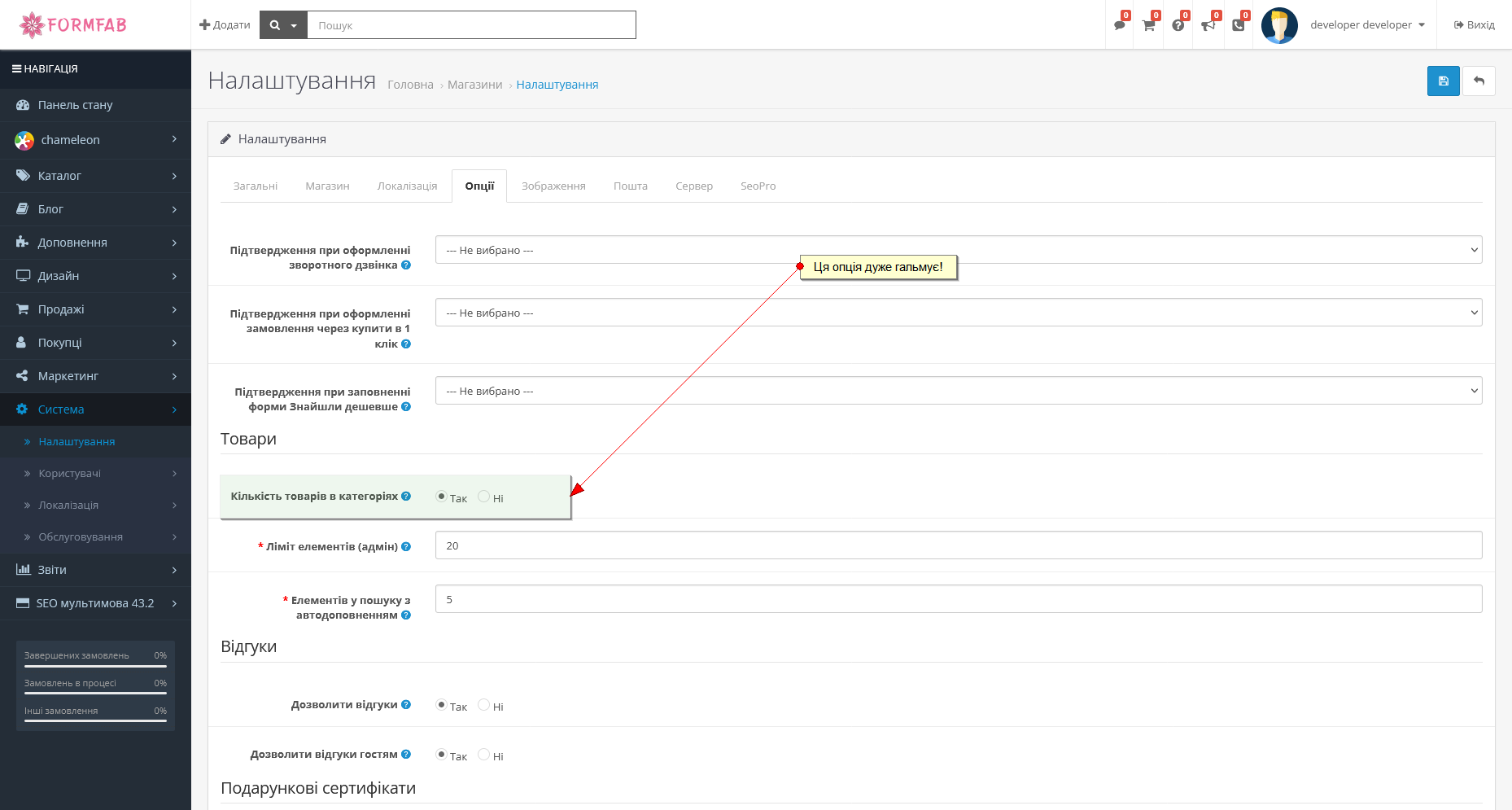Focus the Пошук search field
The width and height of the screenshot is (1512, 810).
tap(472, 25)
